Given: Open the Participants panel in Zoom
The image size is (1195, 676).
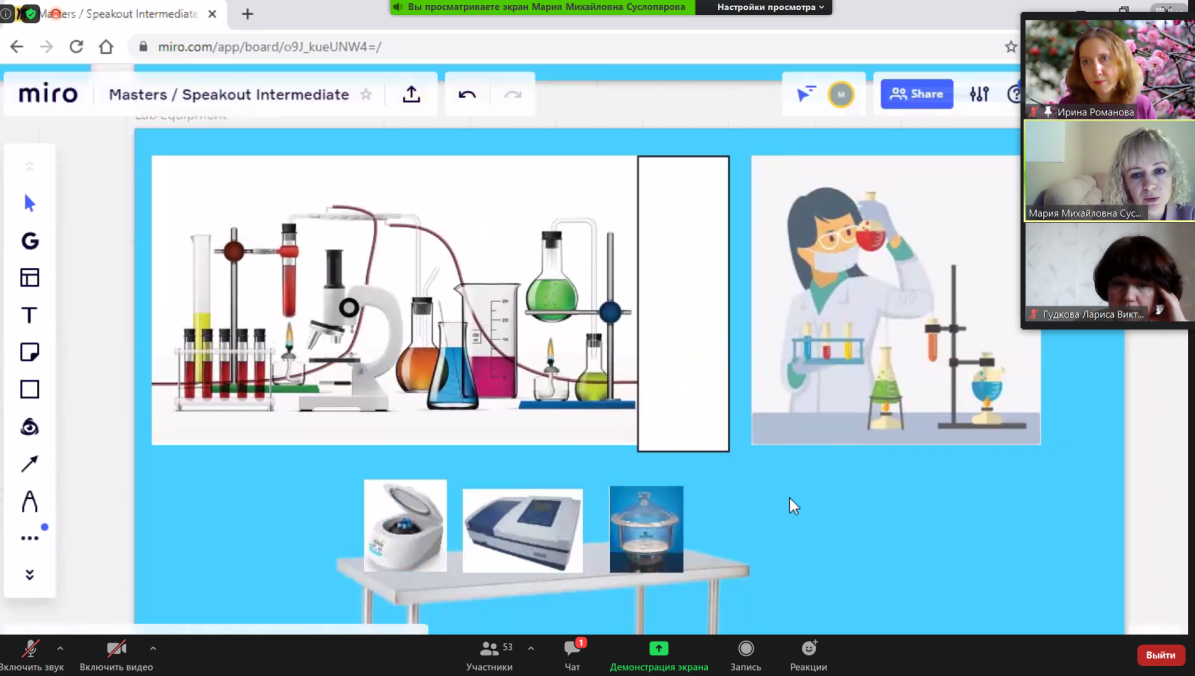Looking at the screenshot, I should tap(489, 655).
